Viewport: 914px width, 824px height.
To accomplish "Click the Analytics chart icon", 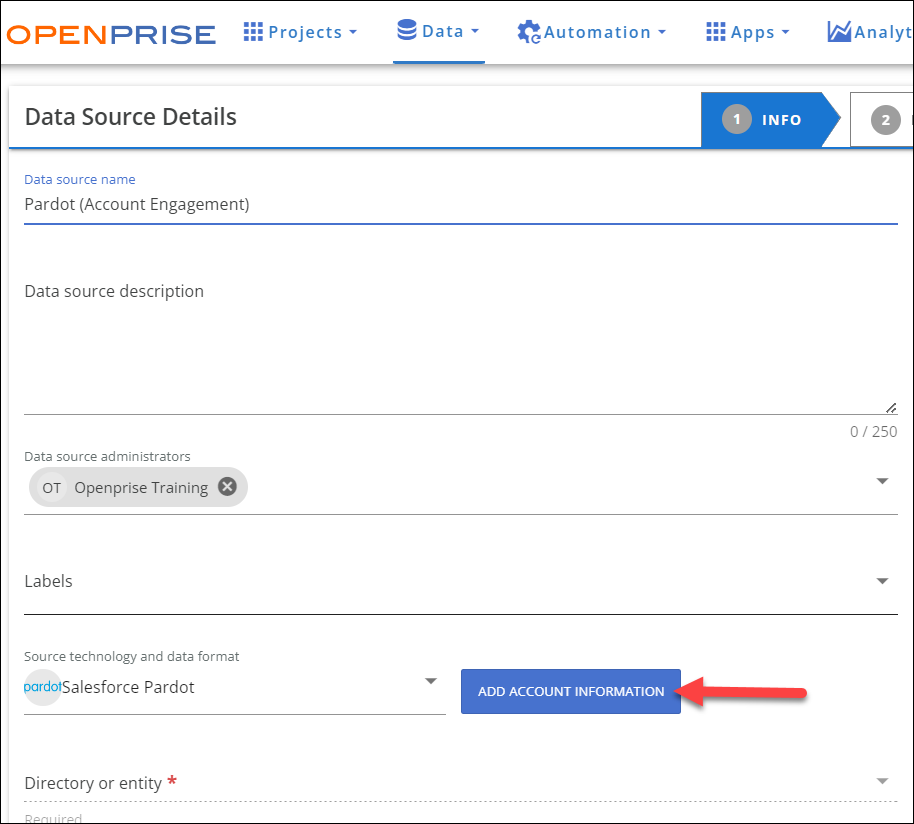I will click(x=839, y=31).
